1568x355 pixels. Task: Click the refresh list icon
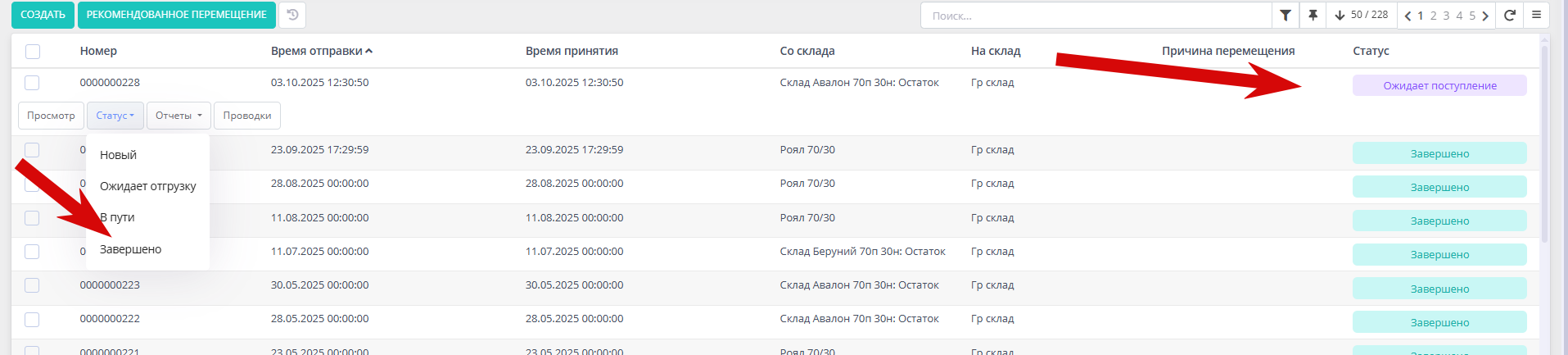[x=1510, y=15]
